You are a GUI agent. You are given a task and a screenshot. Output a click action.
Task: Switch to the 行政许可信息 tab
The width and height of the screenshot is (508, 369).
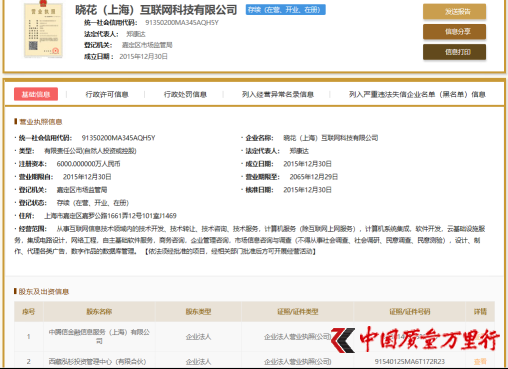[107, 94]
